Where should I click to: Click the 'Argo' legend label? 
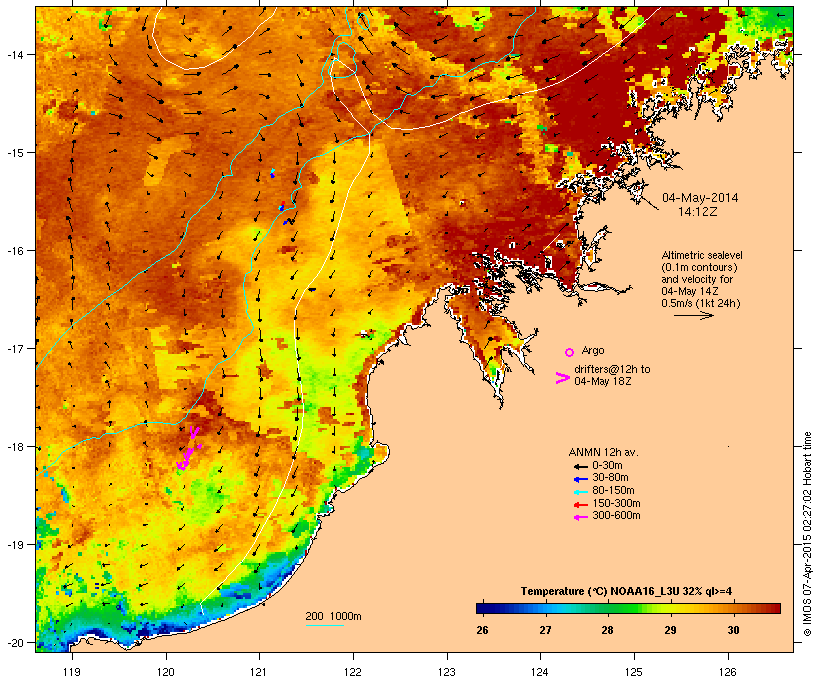click(x=593, y=350)
